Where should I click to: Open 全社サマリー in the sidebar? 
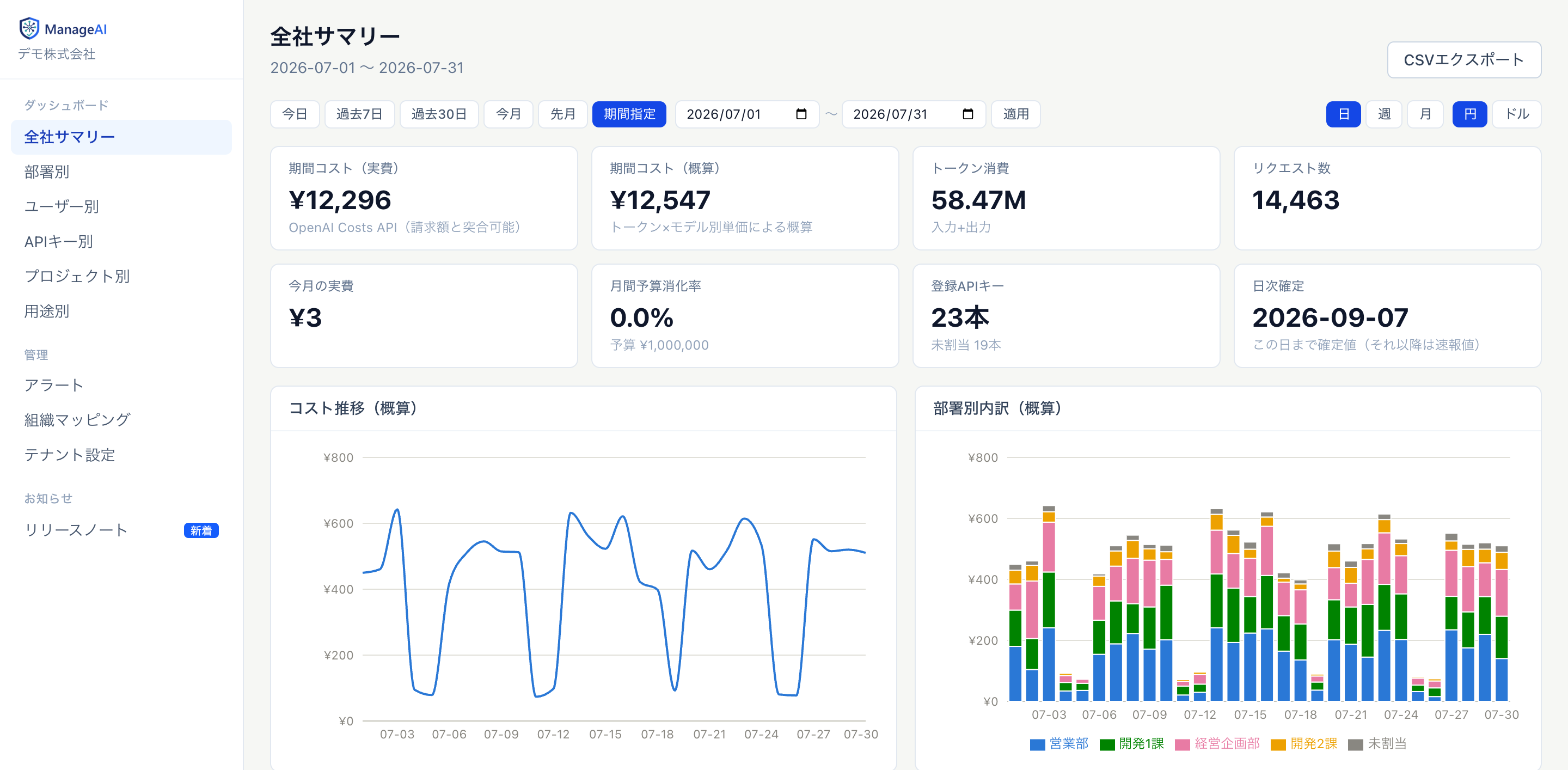pos(121,137)
